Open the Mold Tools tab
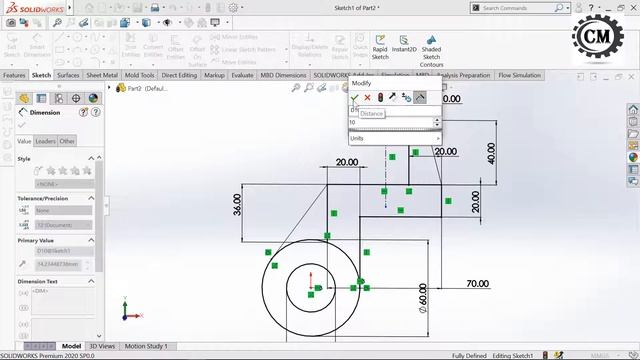640x360 pixels. coord(140,75)
